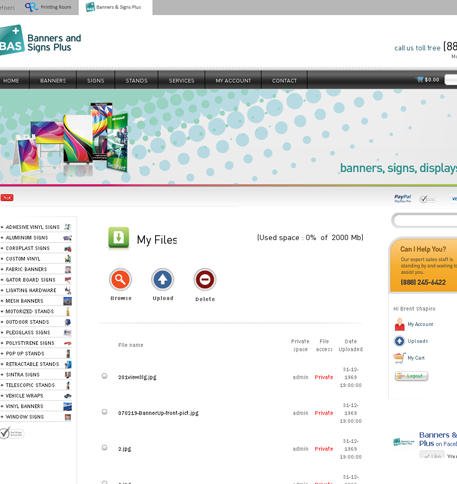The height and width of the screenshot is (484, 457).
Task: Click the Logout button
Action: 411,376
